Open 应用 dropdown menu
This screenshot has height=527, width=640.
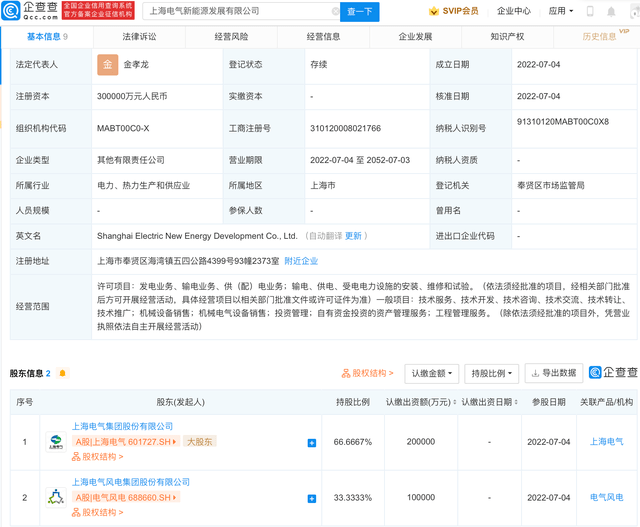(561, 11)
